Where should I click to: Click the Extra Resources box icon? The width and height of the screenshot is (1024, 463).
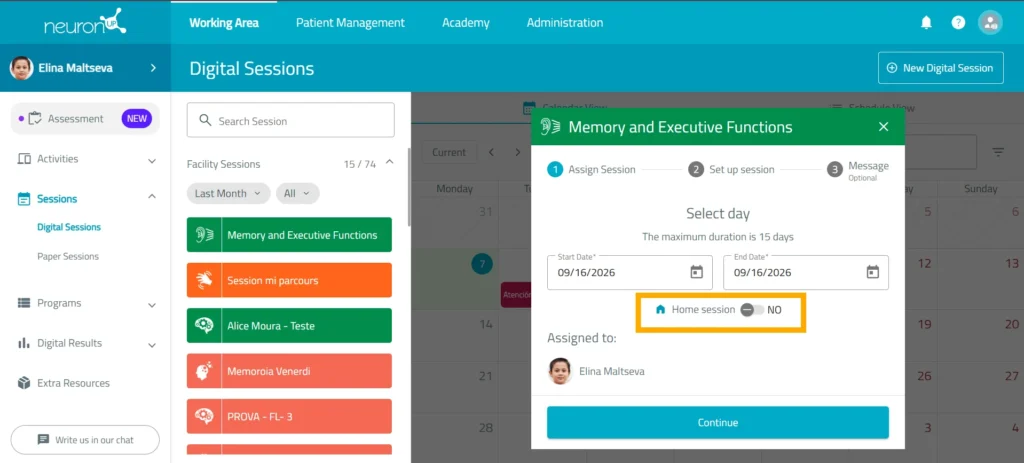(24, 383)
